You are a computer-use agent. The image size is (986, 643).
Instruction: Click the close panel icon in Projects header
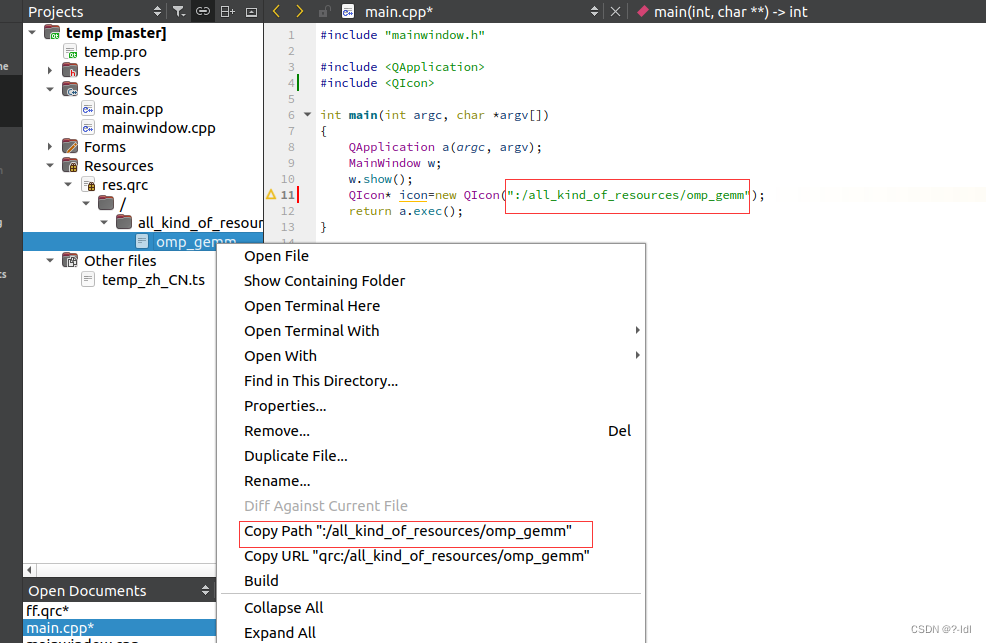(251, 11)
